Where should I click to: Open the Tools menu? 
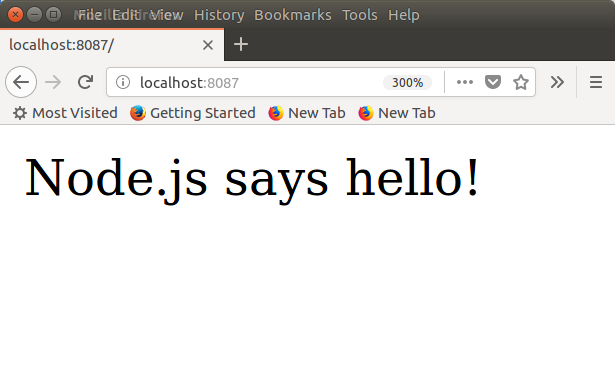click(x=360, y=15)
